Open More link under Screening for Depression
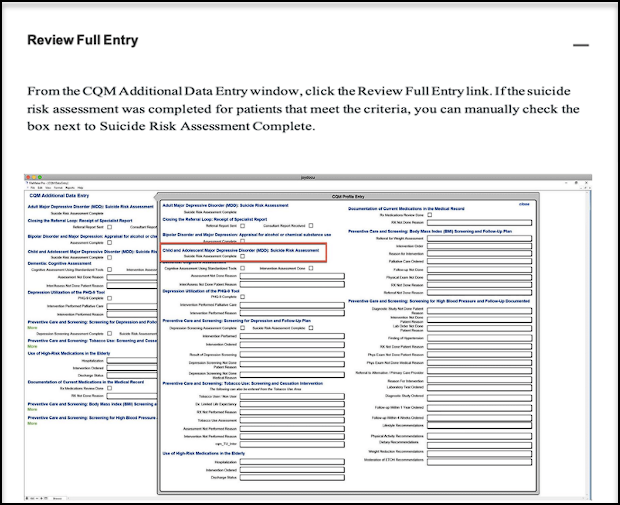 pos(32,328)
